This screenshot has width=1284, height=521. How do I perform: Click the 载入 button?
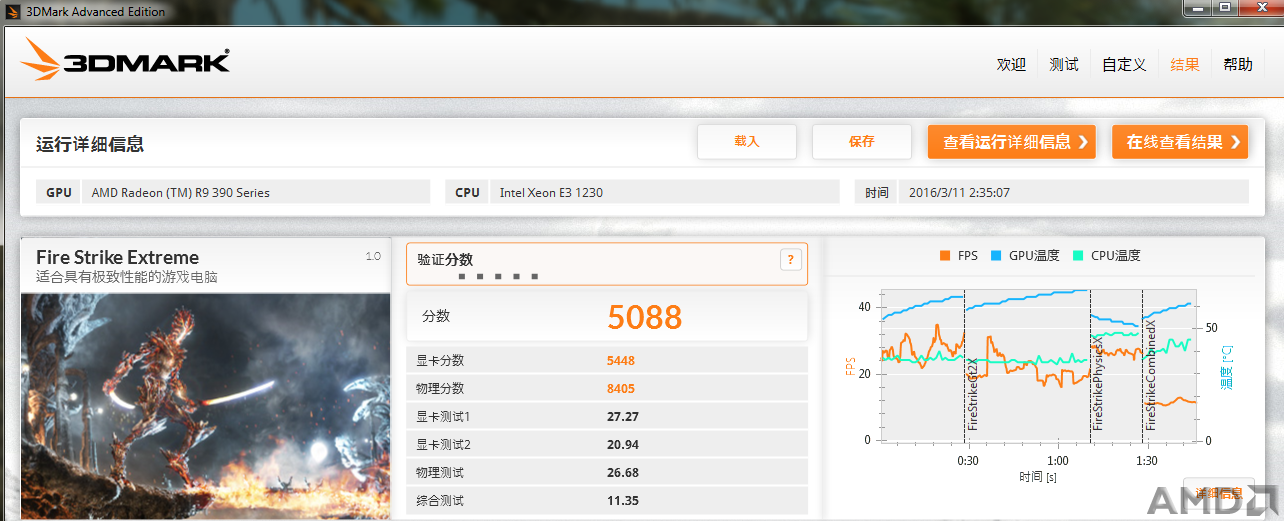(747, 142)
